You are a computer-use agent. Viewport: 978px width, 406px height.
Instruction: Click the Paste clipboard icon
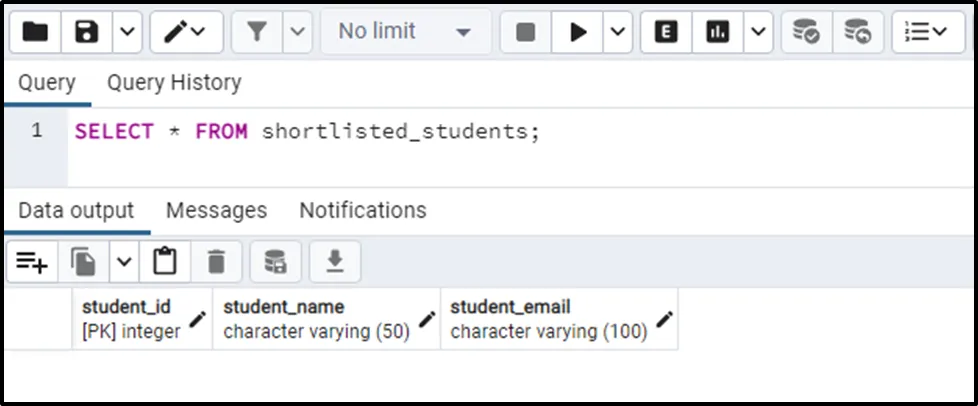165,262
